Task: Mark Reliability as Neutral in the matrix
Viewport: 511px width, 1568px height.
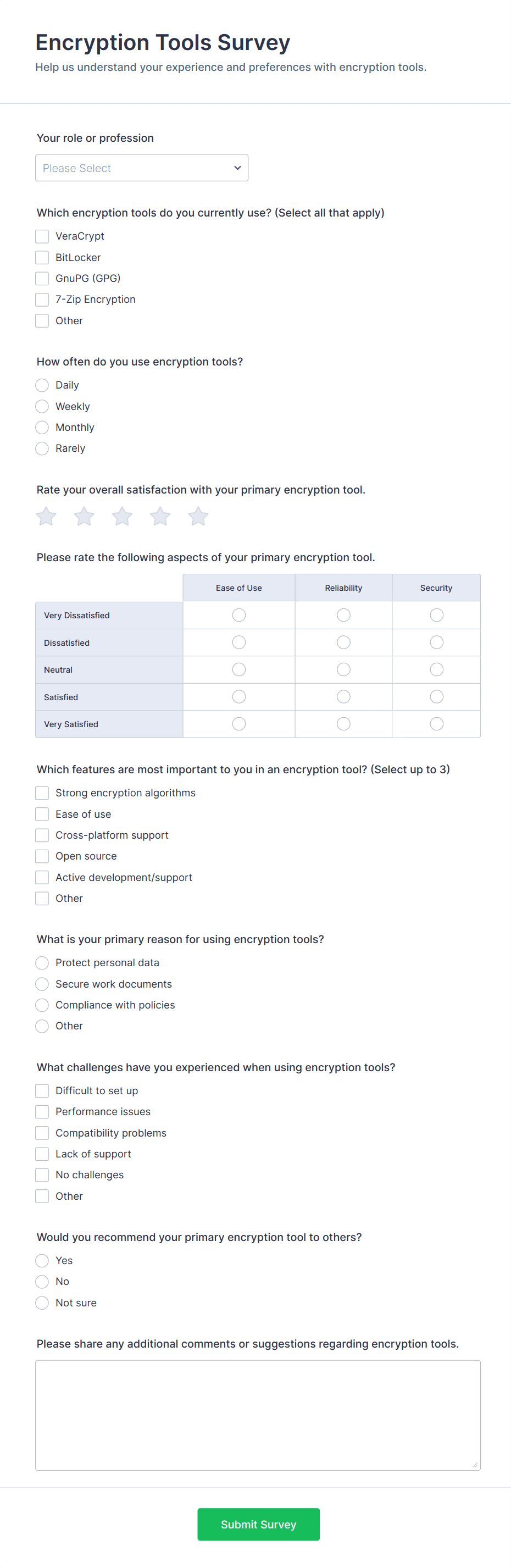Action: (343, 669)
